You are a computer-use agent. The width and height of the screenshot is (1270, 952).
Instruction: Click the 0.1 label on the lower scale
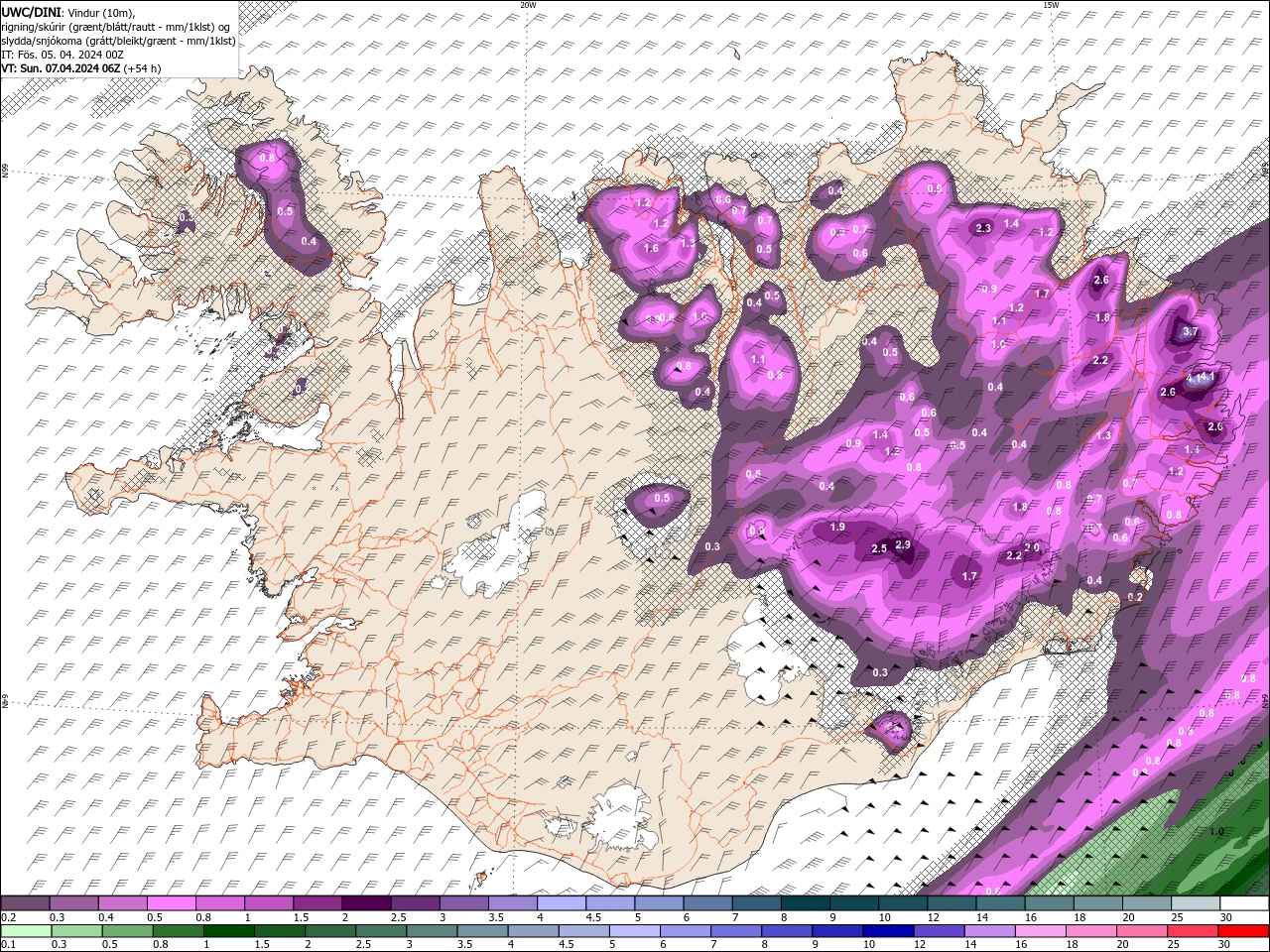[9, 945]
